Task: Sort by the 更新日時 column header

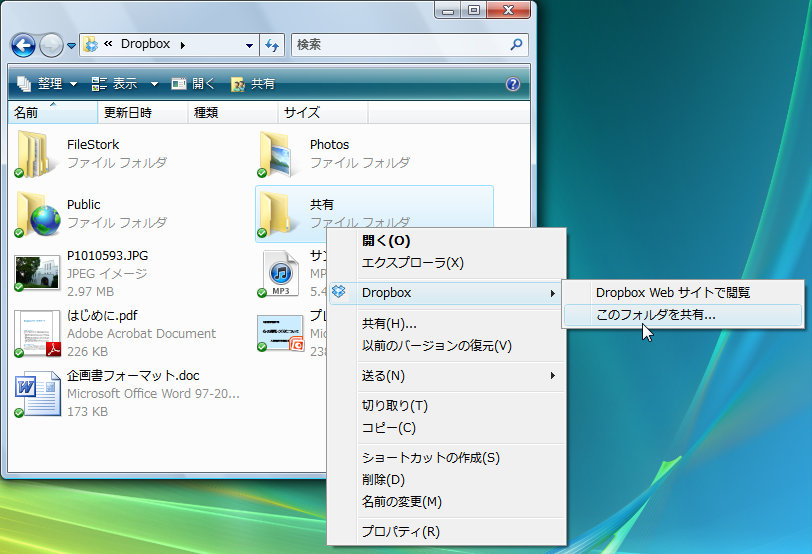Action: (142, 112)
